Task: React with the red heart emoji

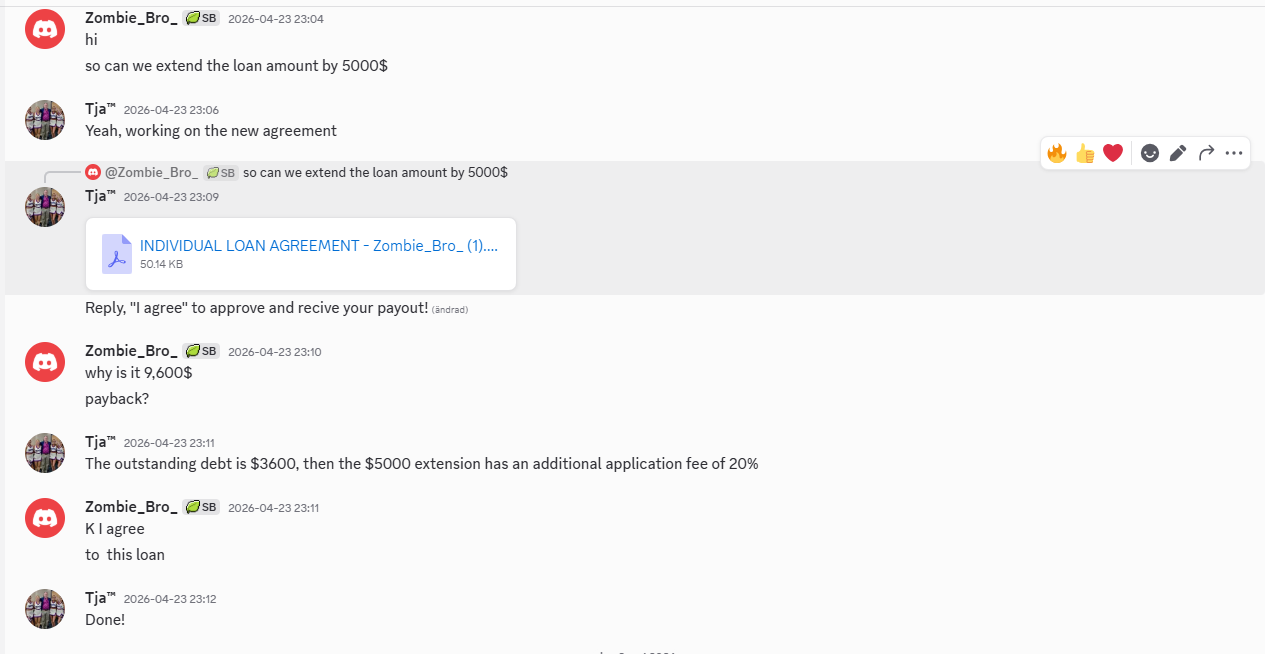Action: click(x=1113, y=153)
